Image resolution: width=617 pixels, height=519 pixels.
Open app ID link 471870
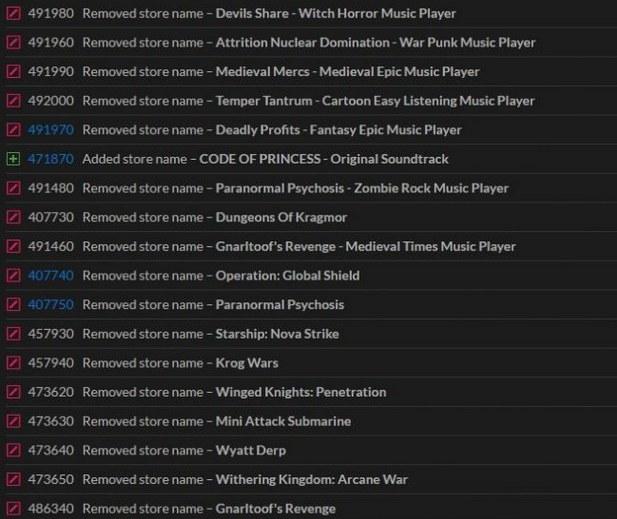tap(51, 159)
